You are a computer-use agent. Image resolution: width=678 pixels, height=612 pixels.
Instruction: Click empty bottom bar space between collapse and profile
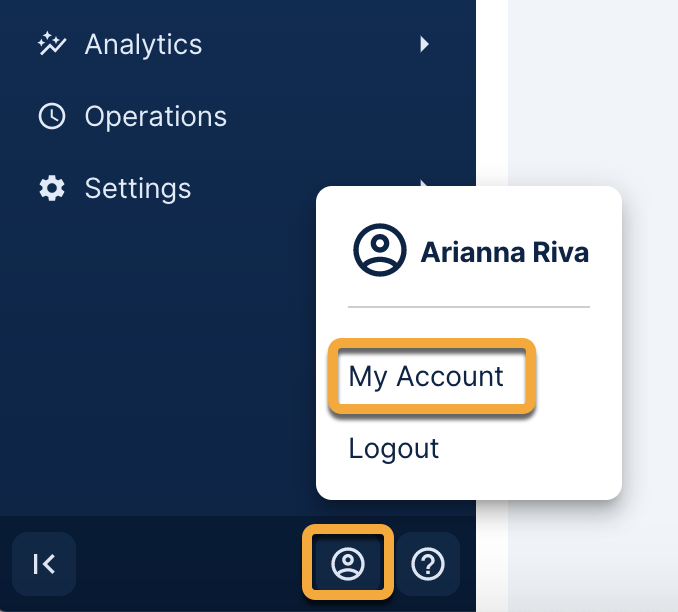(x=190, y=564)
